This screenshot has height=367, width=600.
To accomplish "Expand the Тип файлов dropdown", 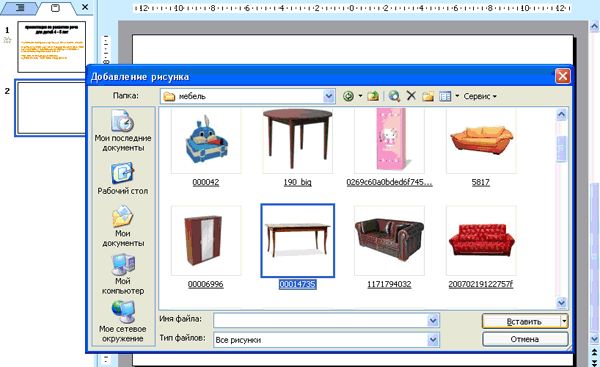I will coord(433,339).
